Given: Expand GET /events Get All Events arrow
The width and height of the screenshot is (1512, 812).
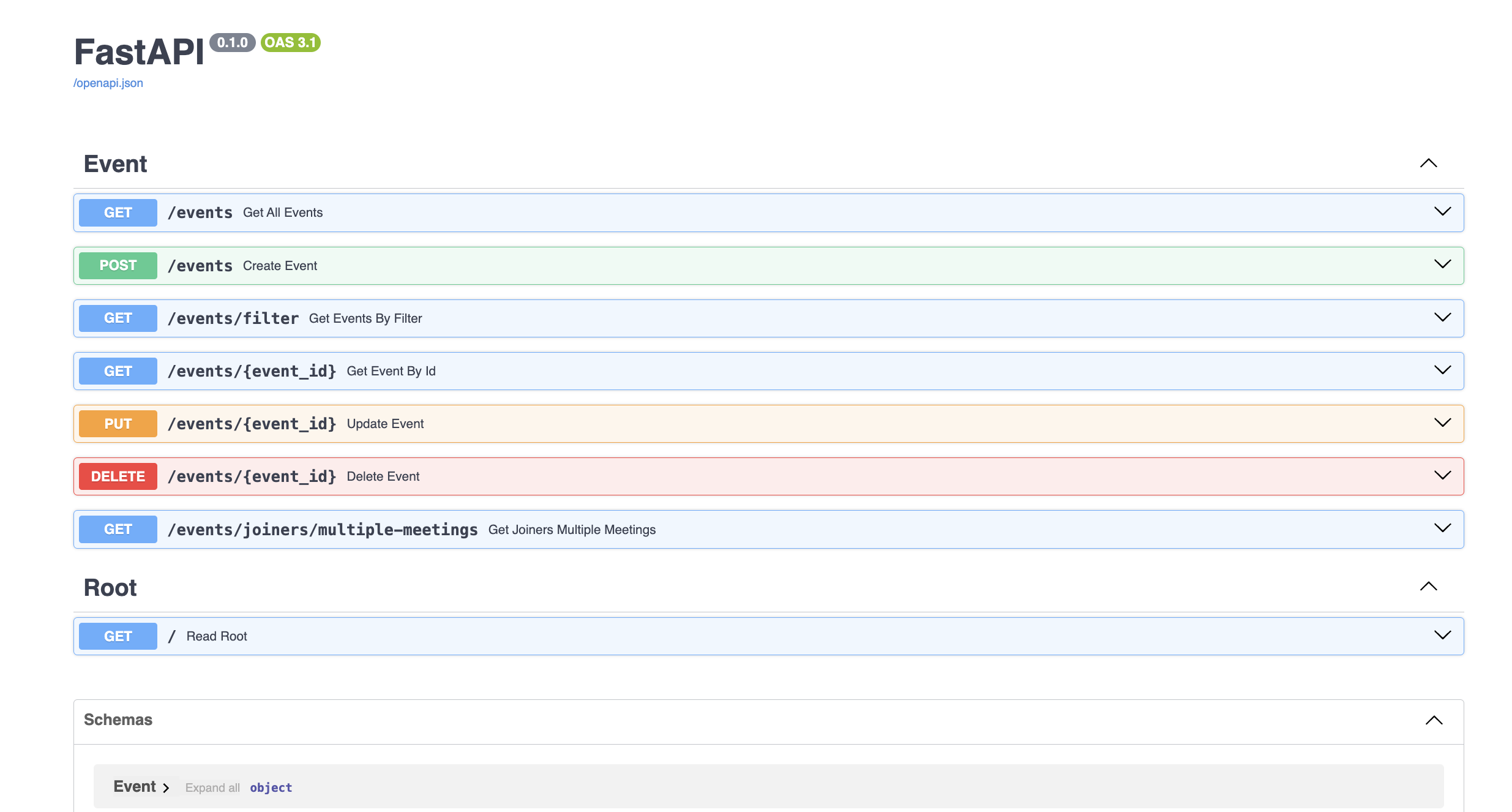Looking at the screenshot, I should point(1442,212).
